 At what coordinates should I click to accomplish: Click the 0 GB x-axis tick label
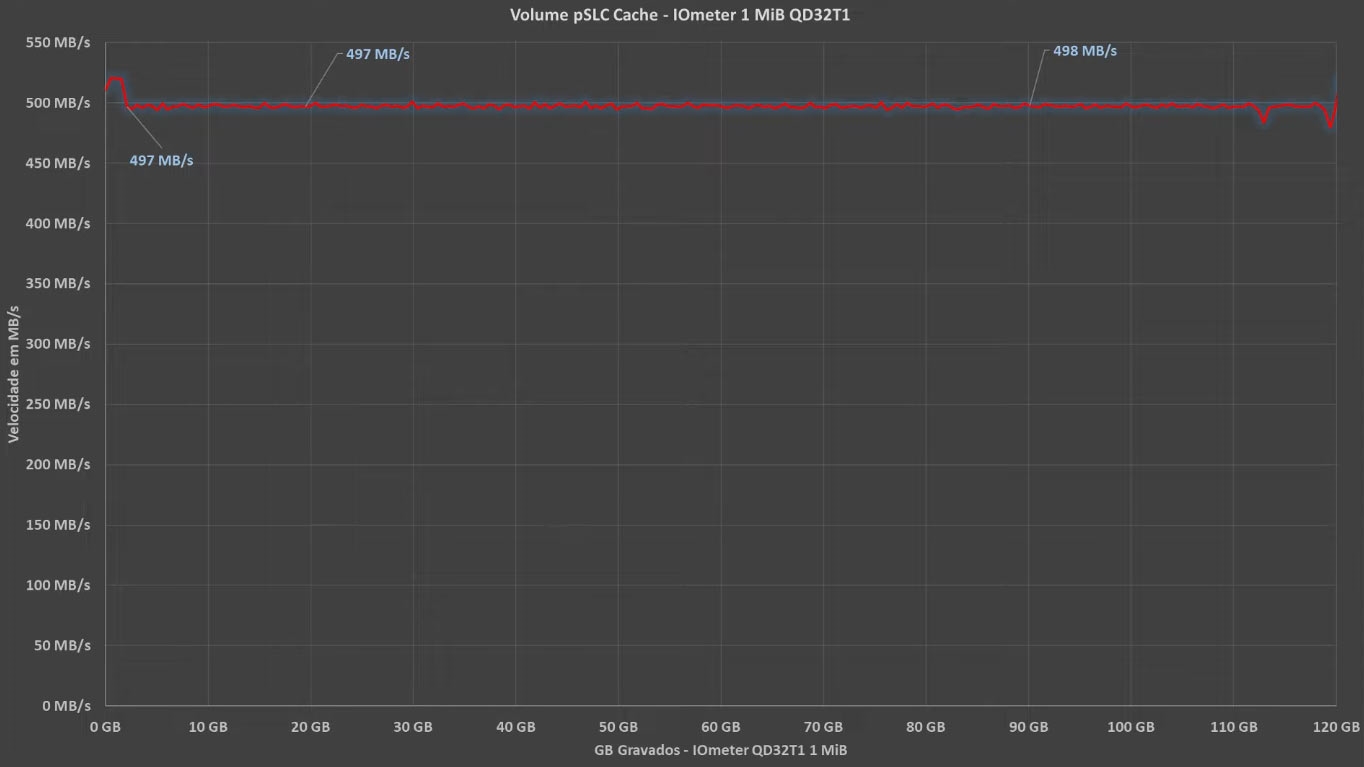pos(105,727)
